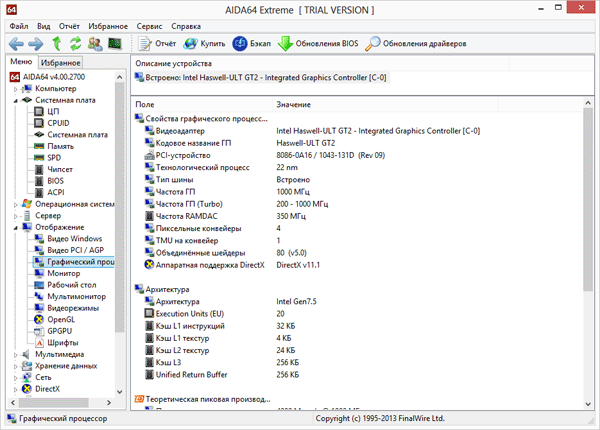
Task: Select the Чипсет tree item
Action: pyautogui.click(x=54, y=169)
